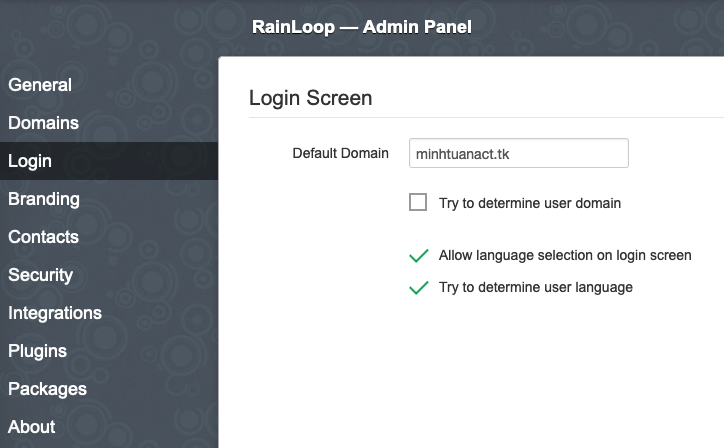Image resolution: width=724 pixels, height=448 pixels.
Task: Switch to the Integrations section
Action: point(55,313)
